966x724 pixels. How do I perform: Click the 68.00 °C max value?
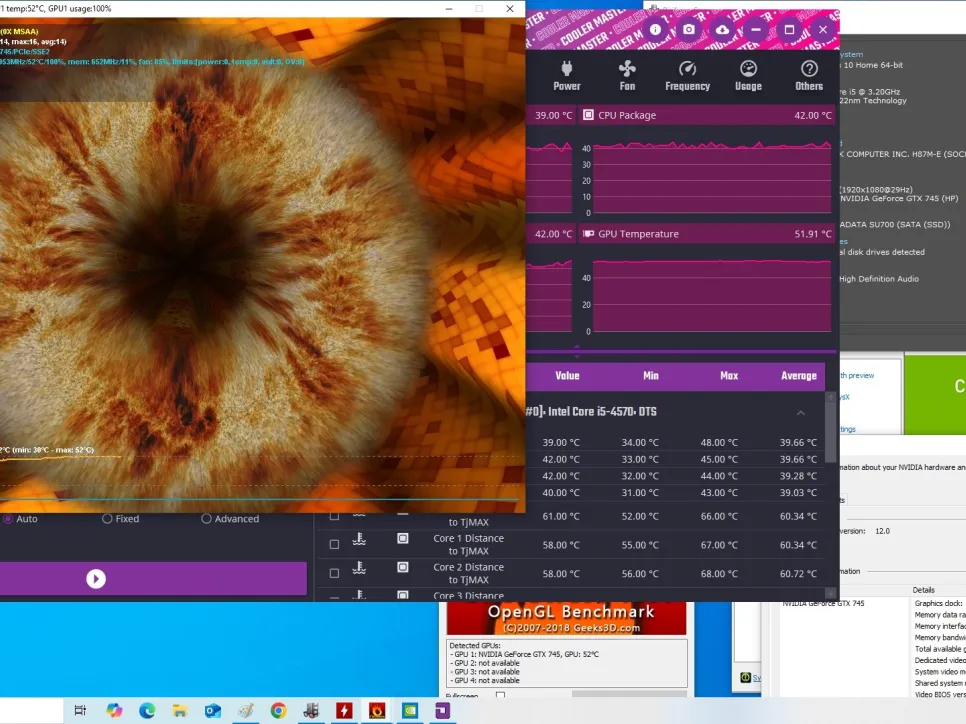pos(719,574)
